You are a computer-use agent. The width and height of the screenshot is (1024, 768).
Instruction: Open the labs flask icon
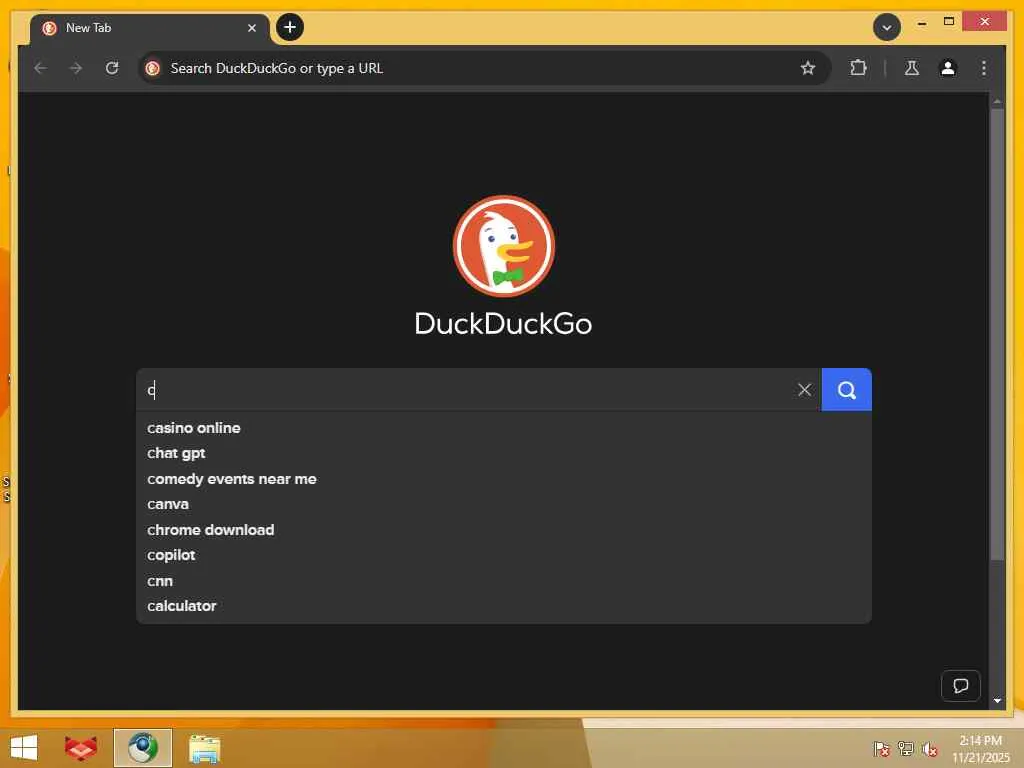pos(912,68)
